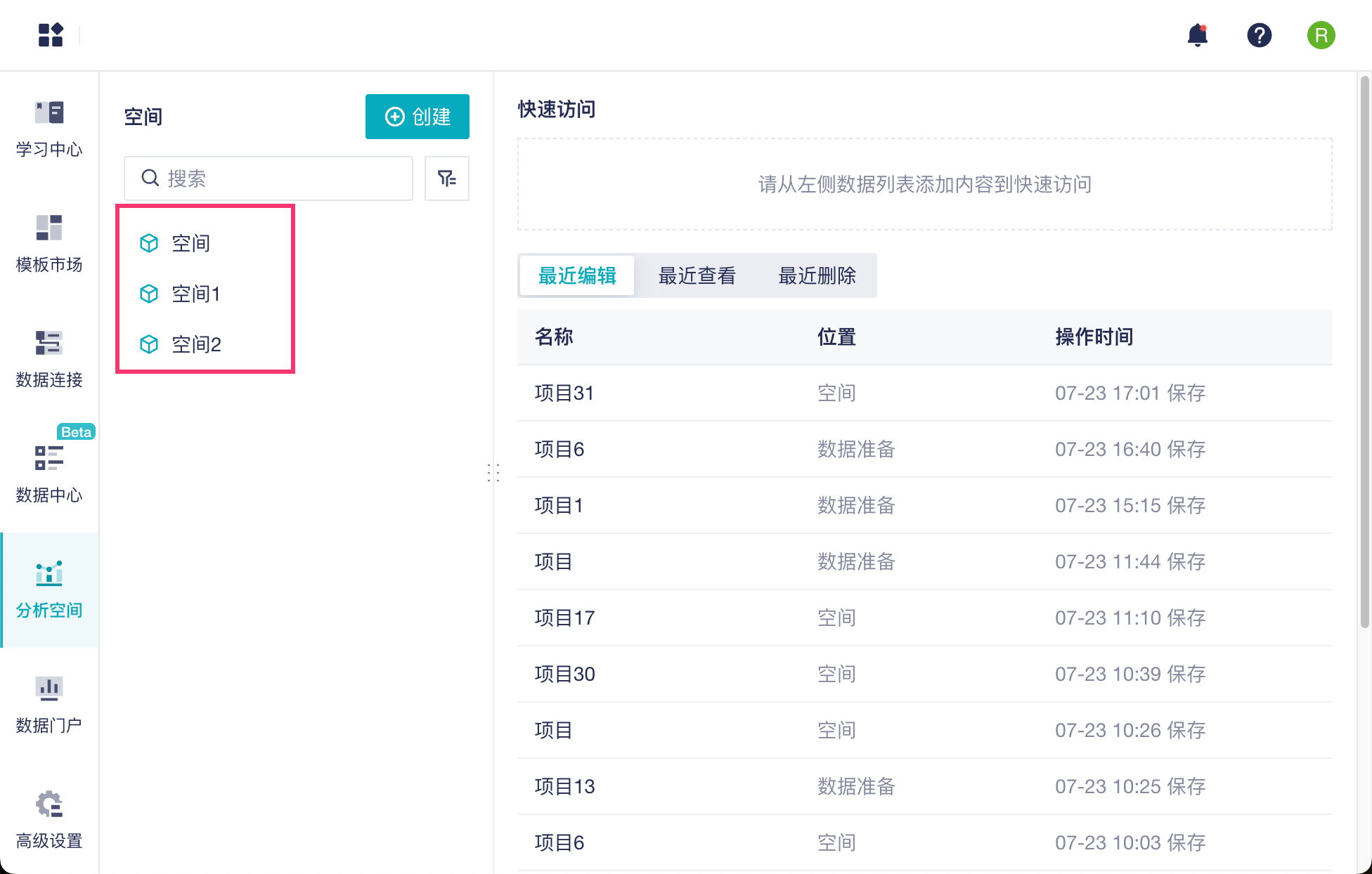1372x874 pixels.
Task: Open 项目31 in recent list
Action: [x=564, y=393]
